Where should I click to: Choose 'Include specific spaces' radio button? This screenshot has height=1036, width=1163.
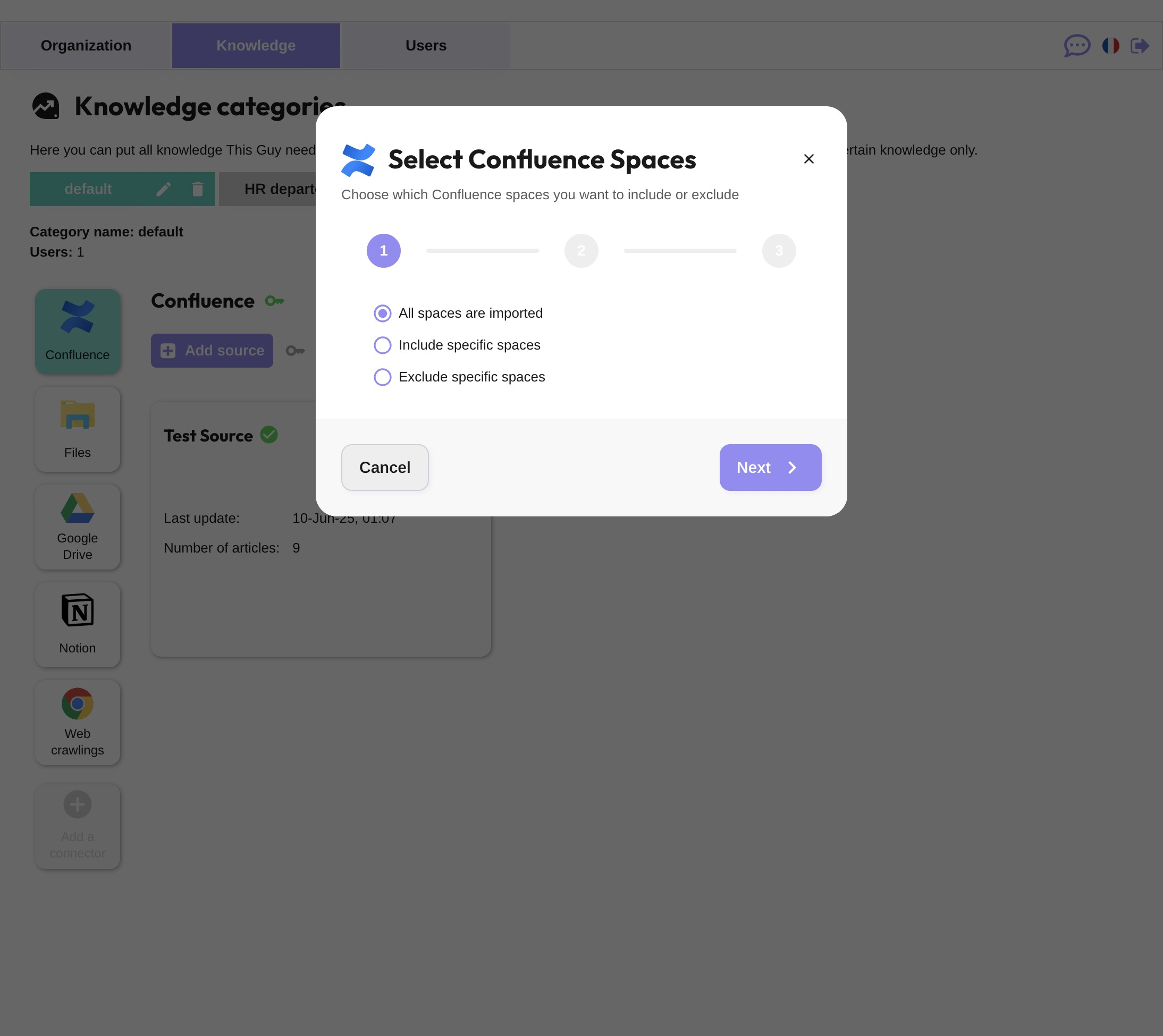click(383, 345)
